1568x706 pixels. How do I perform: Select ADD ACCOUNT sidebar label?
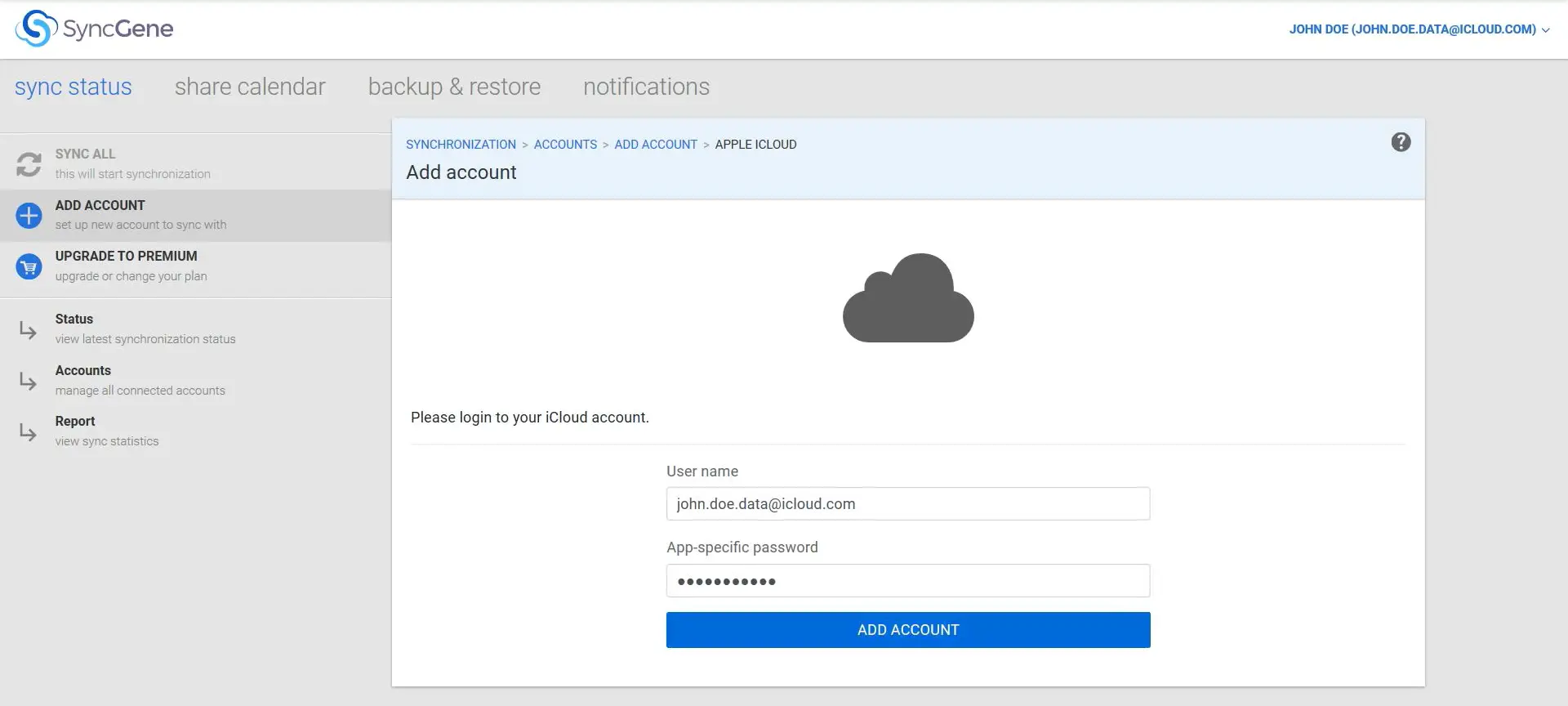point(100,205)
